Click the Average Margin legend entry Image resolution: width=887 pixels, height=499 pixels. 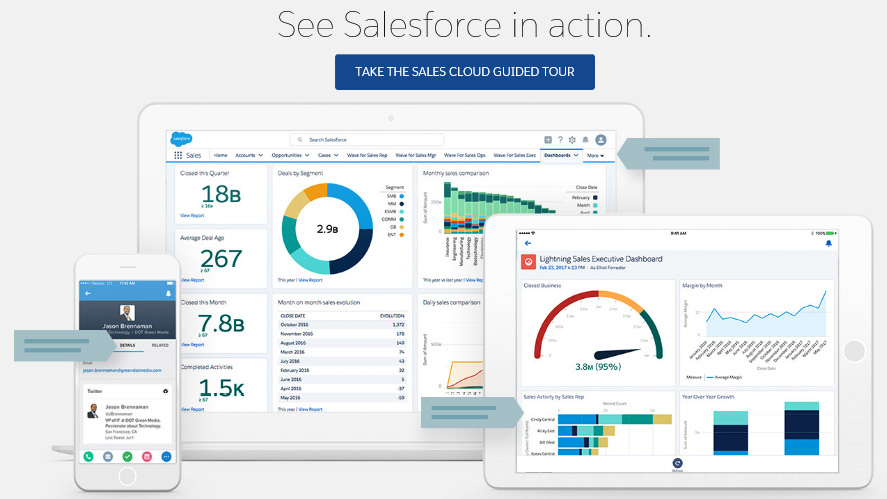pyautogui.click(x=725, y=377)
